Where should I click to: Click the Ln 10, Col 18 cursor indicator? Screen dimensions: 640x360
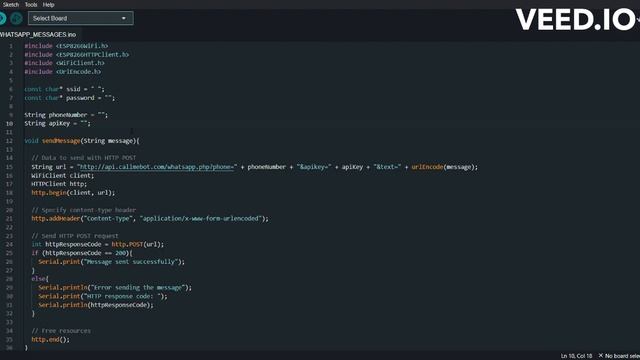(576, 356)
